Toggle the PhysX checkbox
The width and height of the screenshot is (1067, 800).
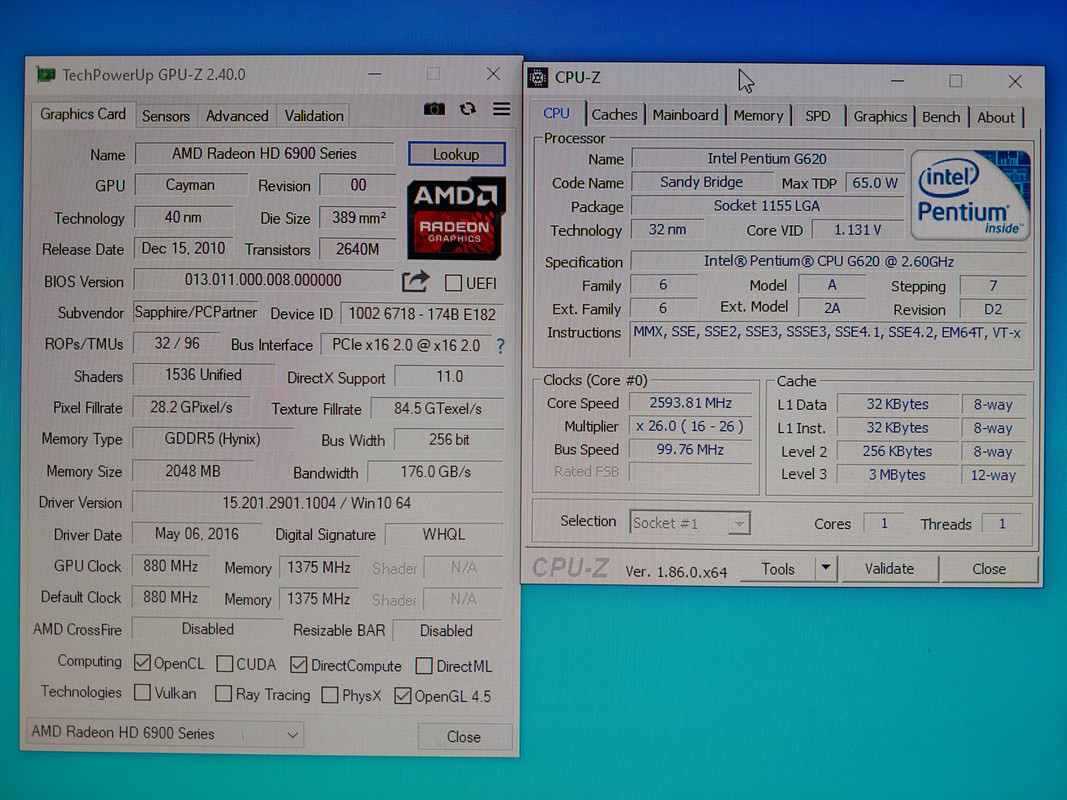point(330,695)
